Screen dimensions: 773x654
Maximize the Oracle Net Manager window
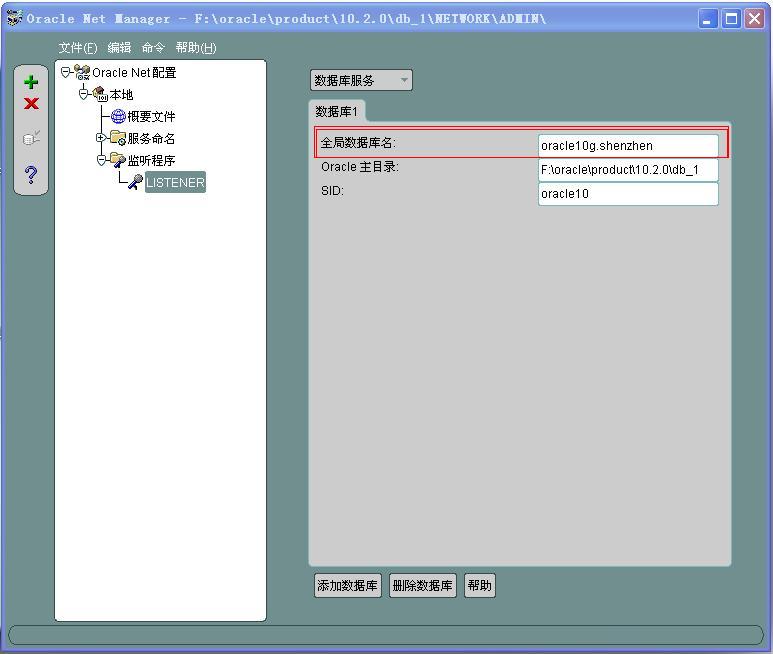click(732, 19)
